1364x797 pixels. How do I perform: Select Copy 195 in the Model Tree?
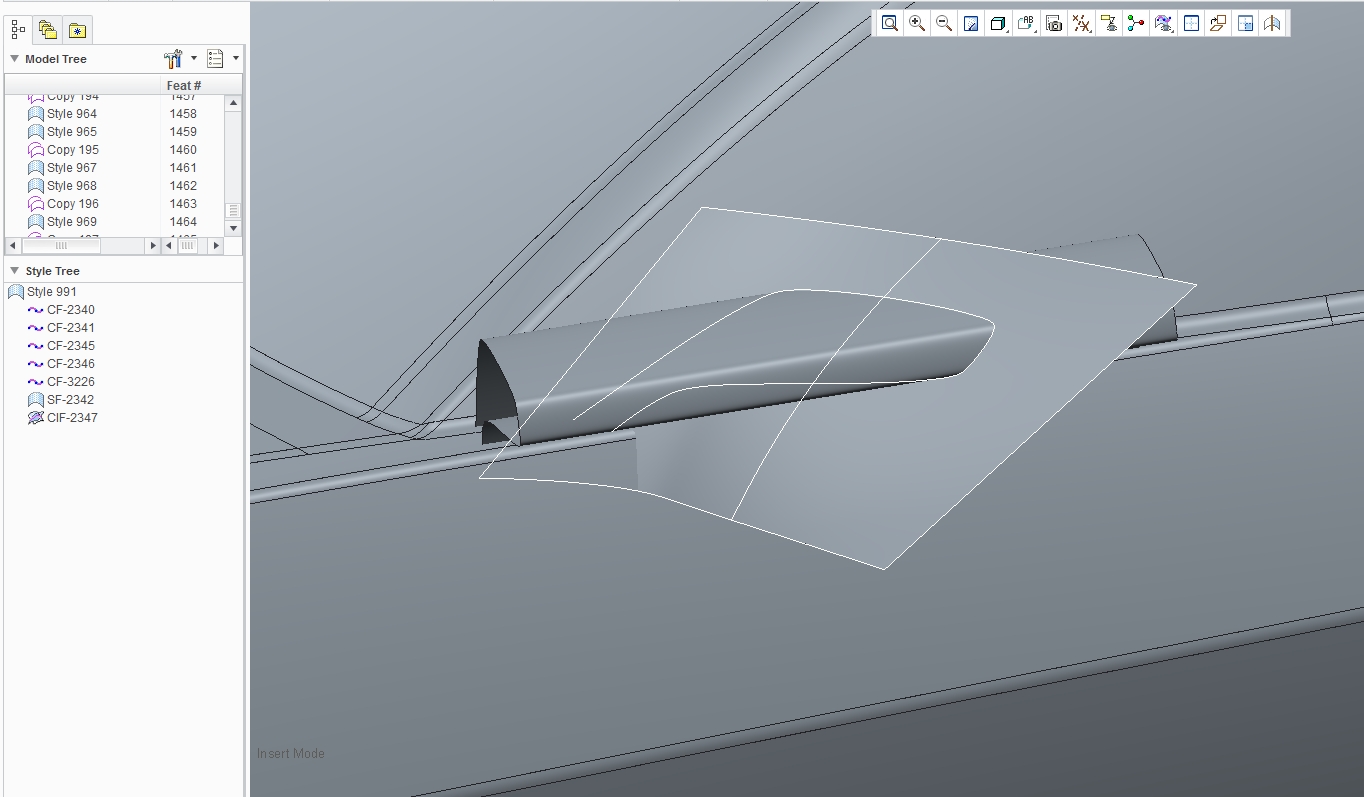click(x=73, y=150)
